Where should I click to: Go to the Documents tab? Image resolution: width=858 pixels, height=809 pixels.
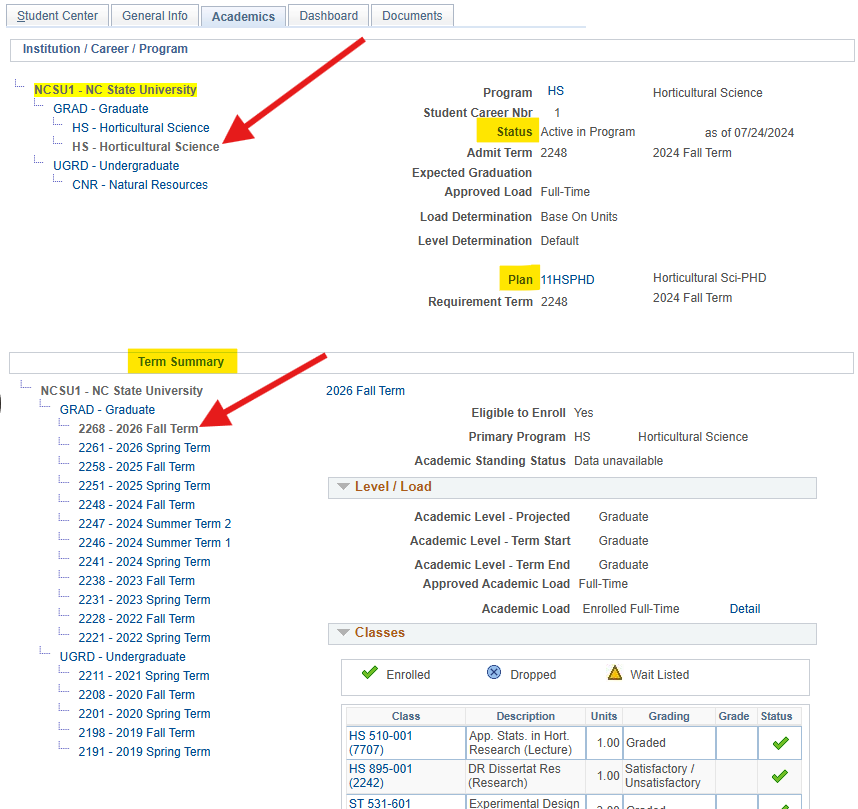point(412,16)
